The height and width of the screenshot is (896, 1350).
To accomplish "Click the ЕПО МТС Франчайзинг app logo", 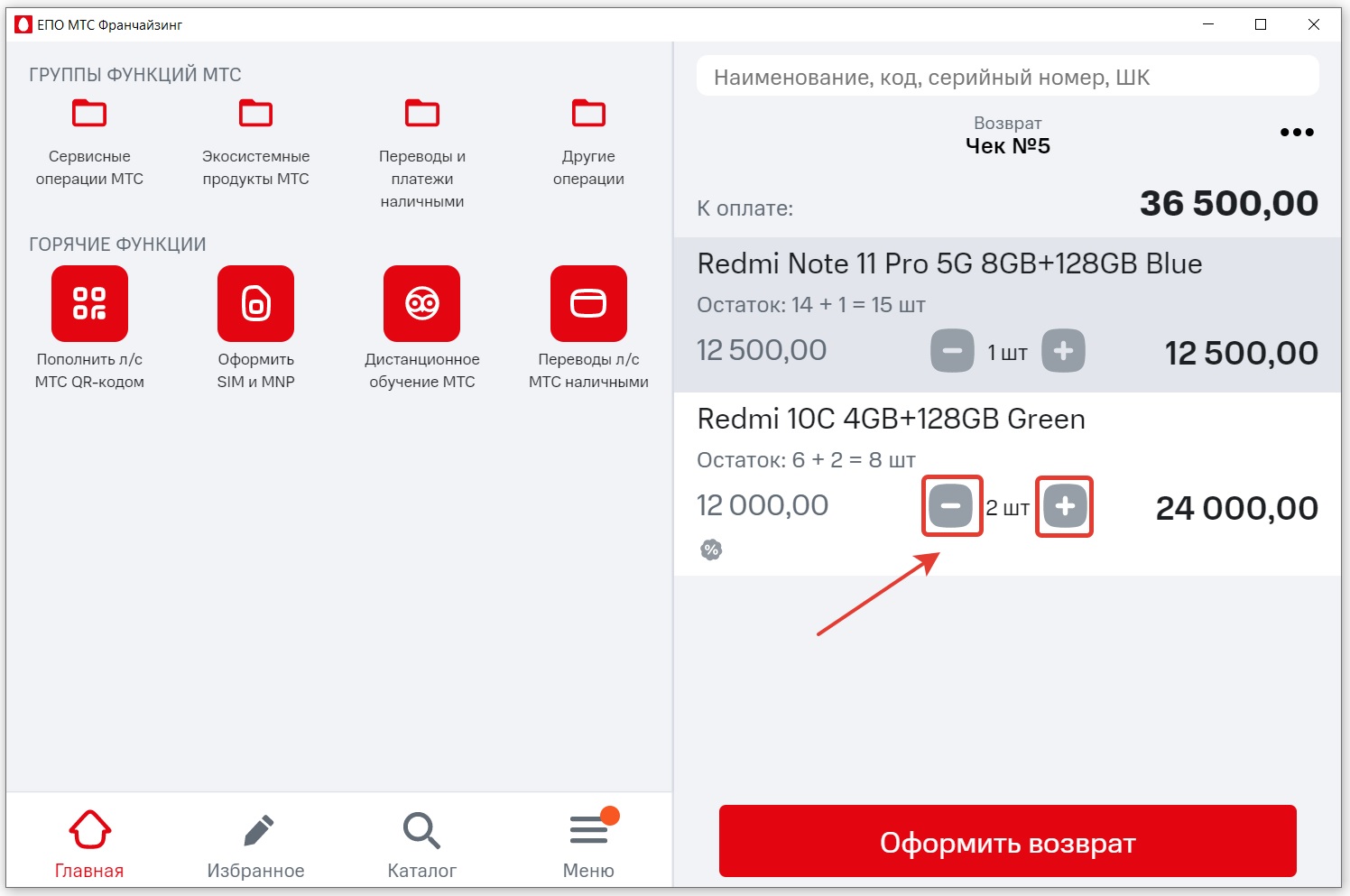I will click(23, 24).
